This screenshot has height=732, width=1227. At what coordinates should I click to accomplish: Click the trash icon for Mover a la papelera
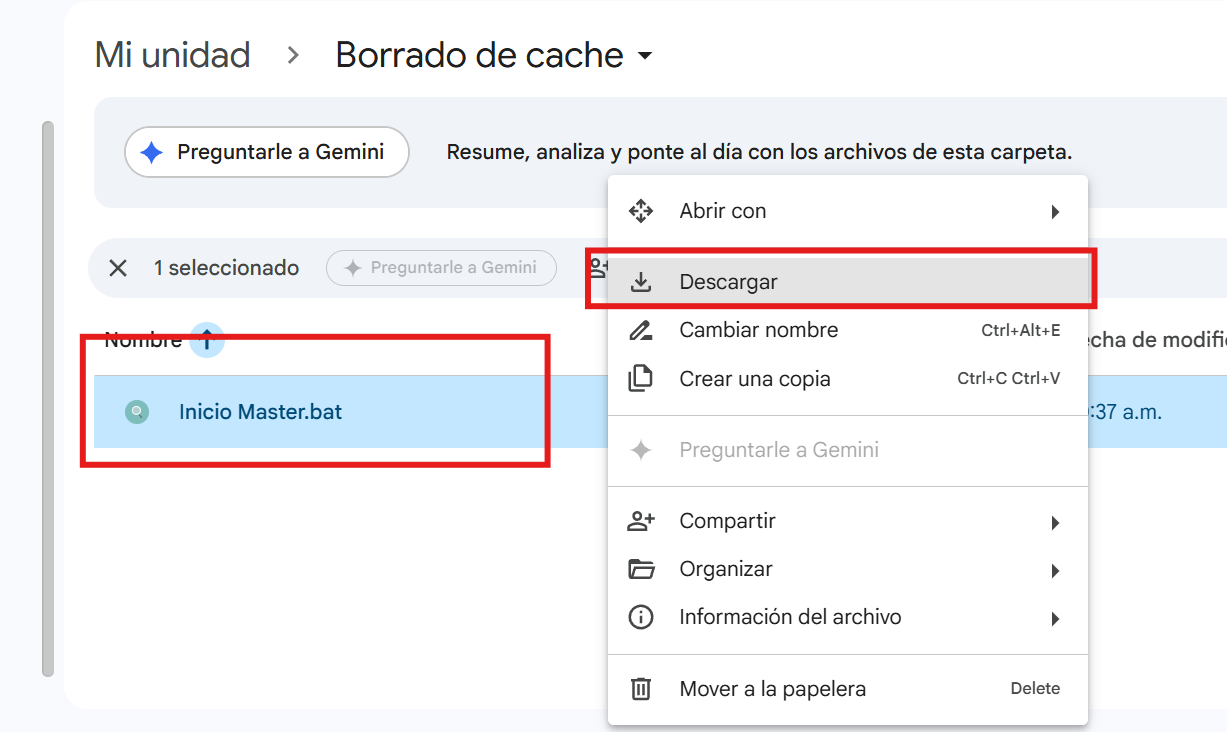coord(640,689)
